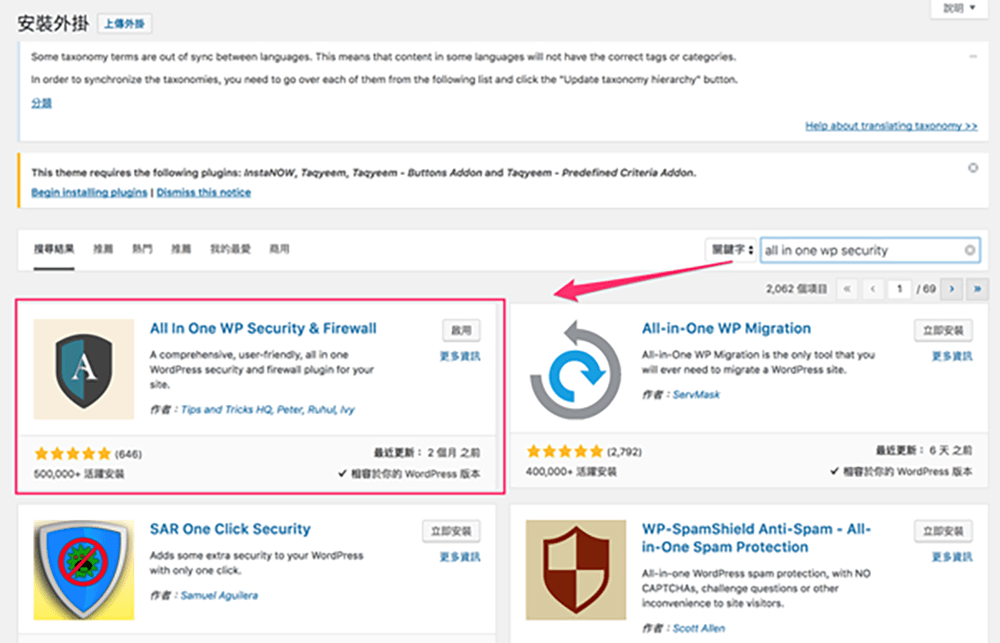Click the star rating of All In One WP Security
Screen dimensions: 1000x643
point(73,454)
